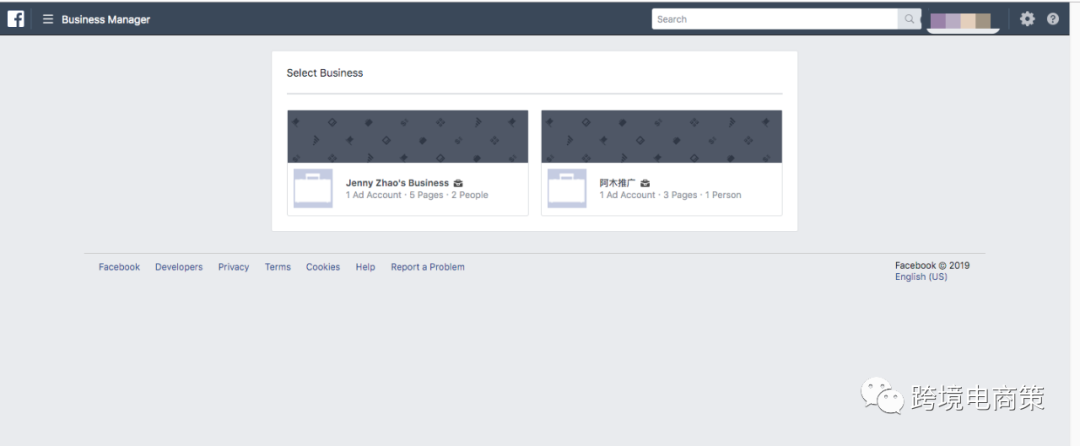1080x446 pixels.
Task: Open the hamburger menu next to Business Manager
Action: (48, 19)
